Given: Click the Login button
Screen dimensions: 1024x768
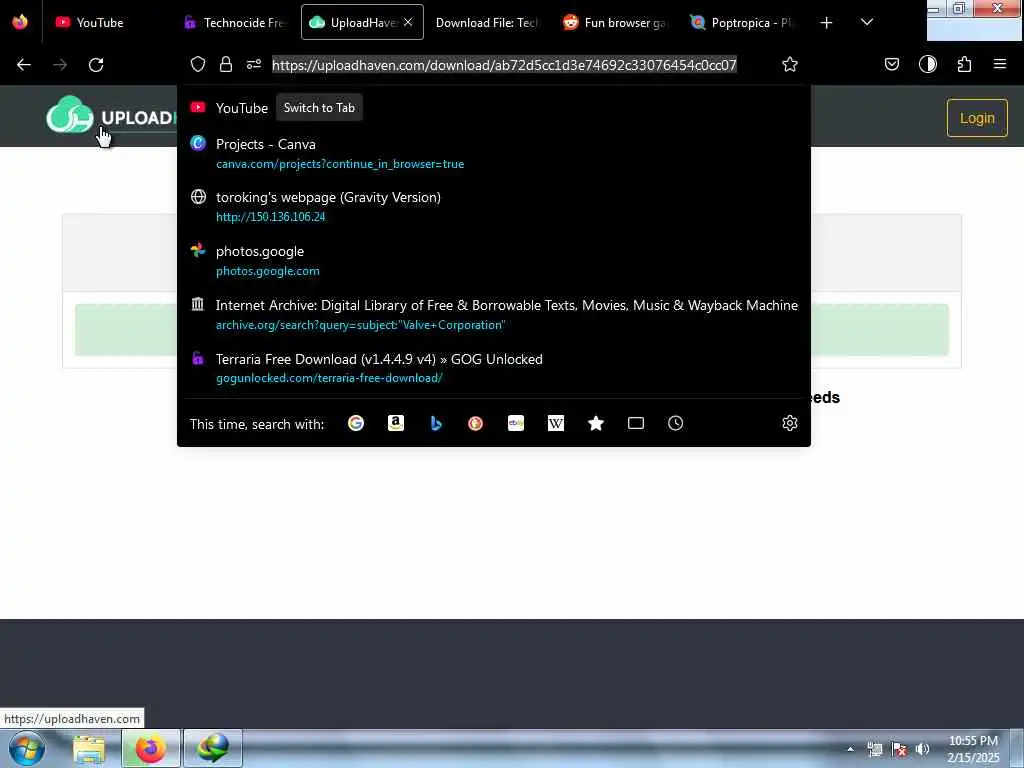Looking at the screenshot, I should (x=977, y=118).
